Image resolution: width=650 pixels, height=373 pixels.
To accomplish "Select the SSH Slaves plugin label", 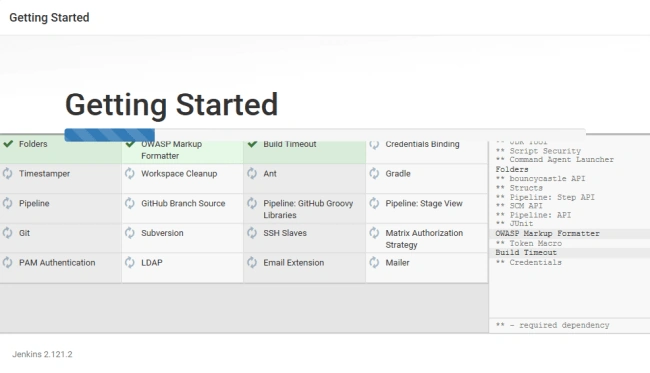I will [285, 233].
